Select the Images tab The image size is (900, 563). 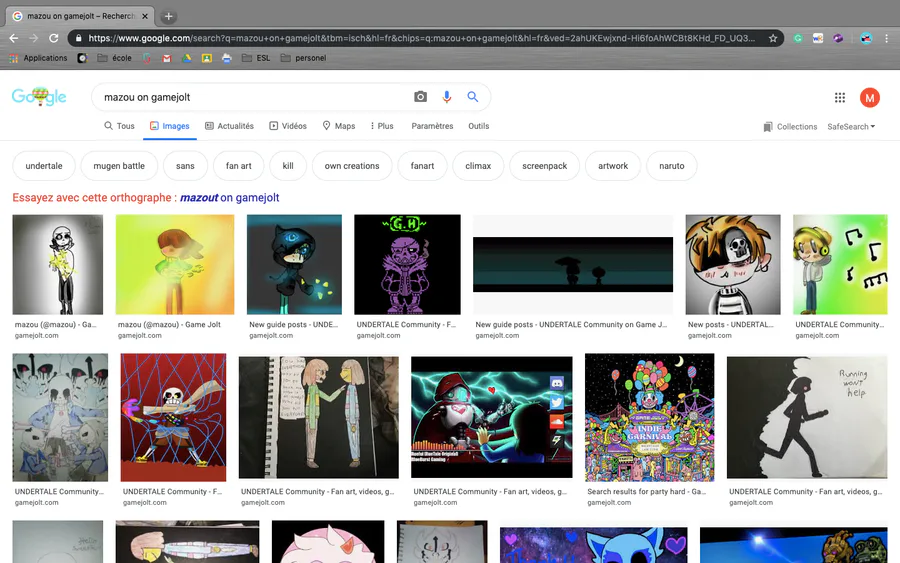tap(170, 126)
